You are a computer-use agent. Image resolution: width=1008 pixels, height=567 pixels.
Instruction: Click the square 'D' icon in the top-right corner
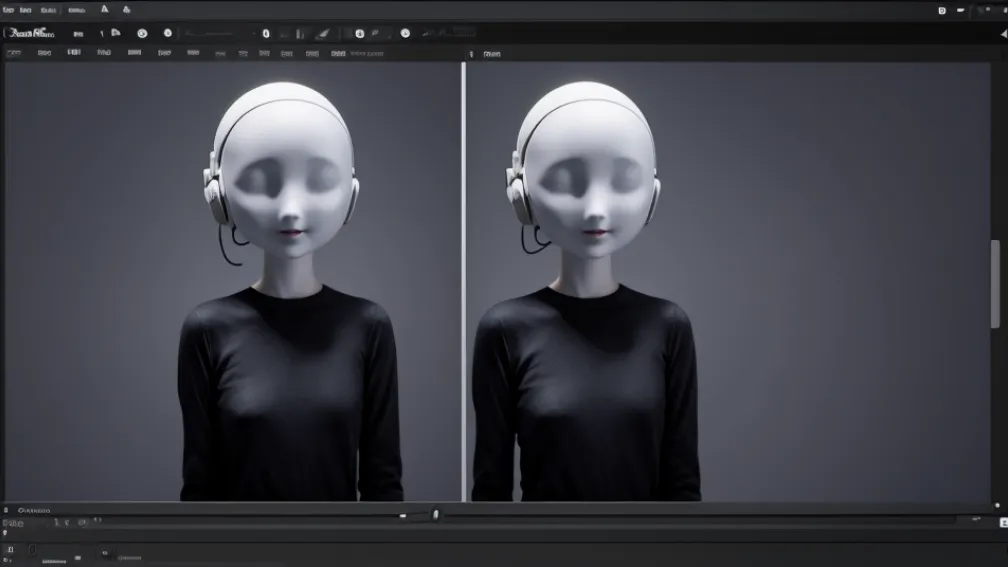(942, 10)
